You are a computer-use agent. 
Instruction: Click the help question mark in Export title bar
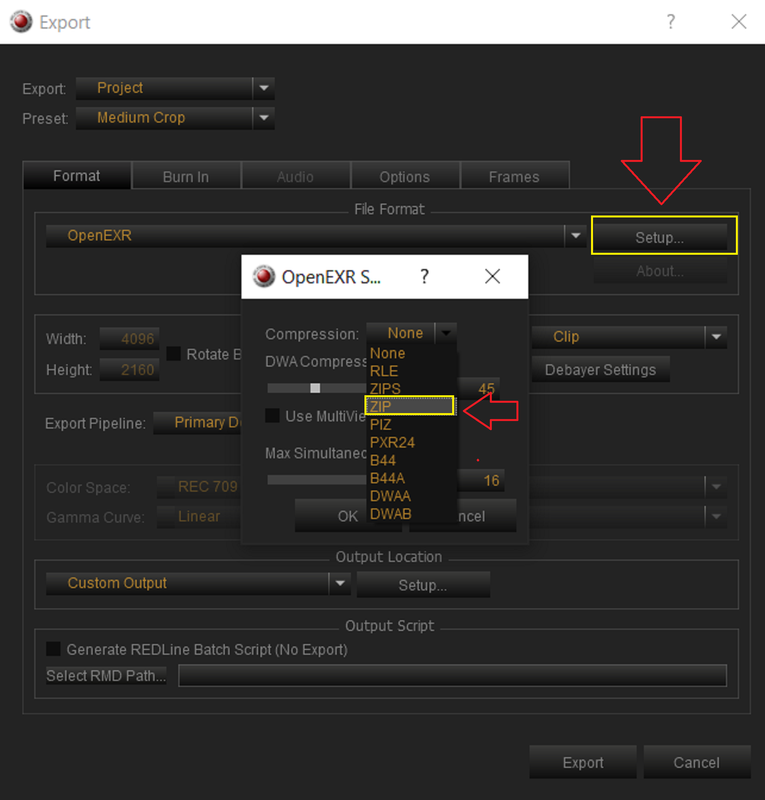(x=671, y=21)
